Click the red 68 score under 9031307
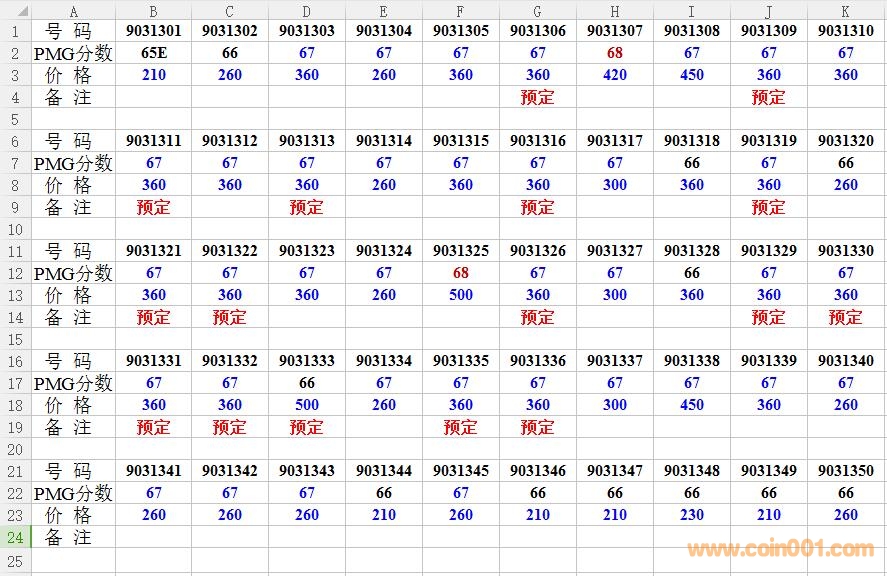The height and width of the screenshot is (576, 887). (x=615, y=53)
